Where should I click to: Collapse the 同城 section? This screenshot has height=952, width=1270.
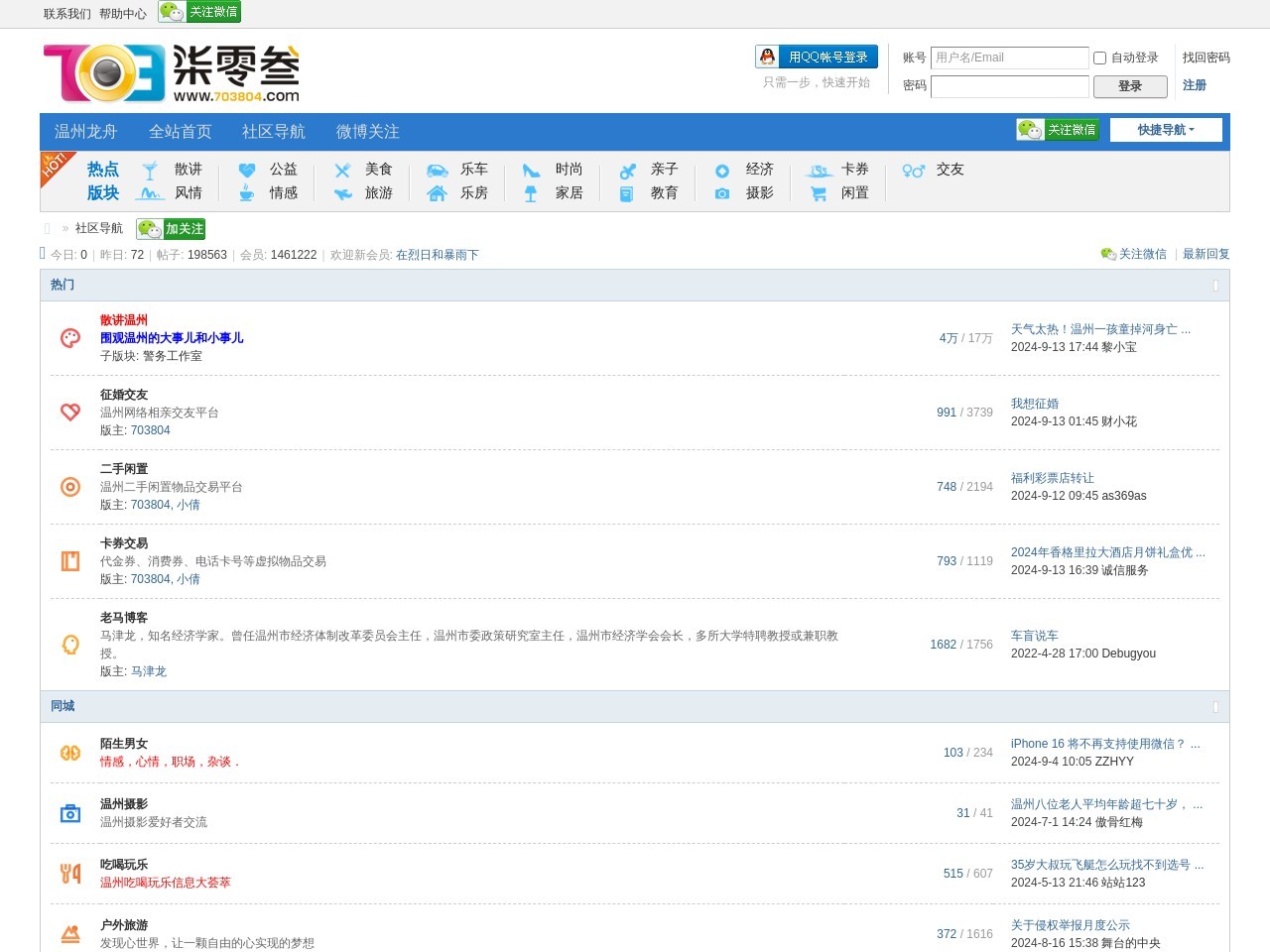(1215, 707)
